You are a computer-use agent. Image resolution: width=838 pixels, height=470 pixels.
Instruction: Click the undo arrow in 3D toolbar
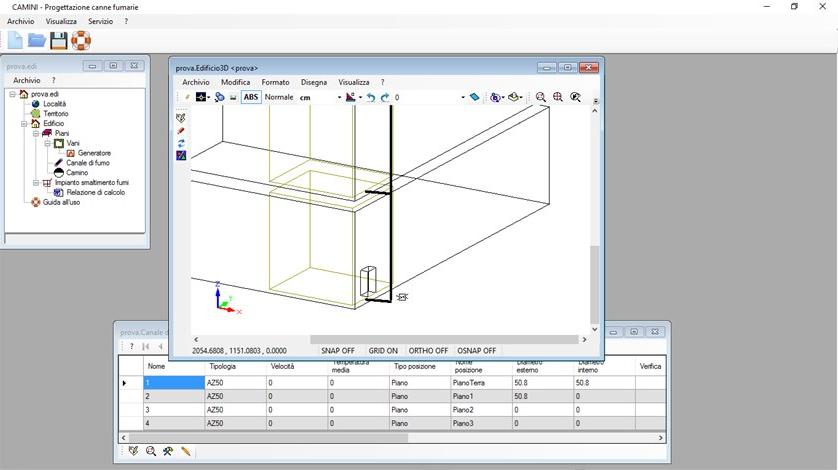click(x=371, y=98)
